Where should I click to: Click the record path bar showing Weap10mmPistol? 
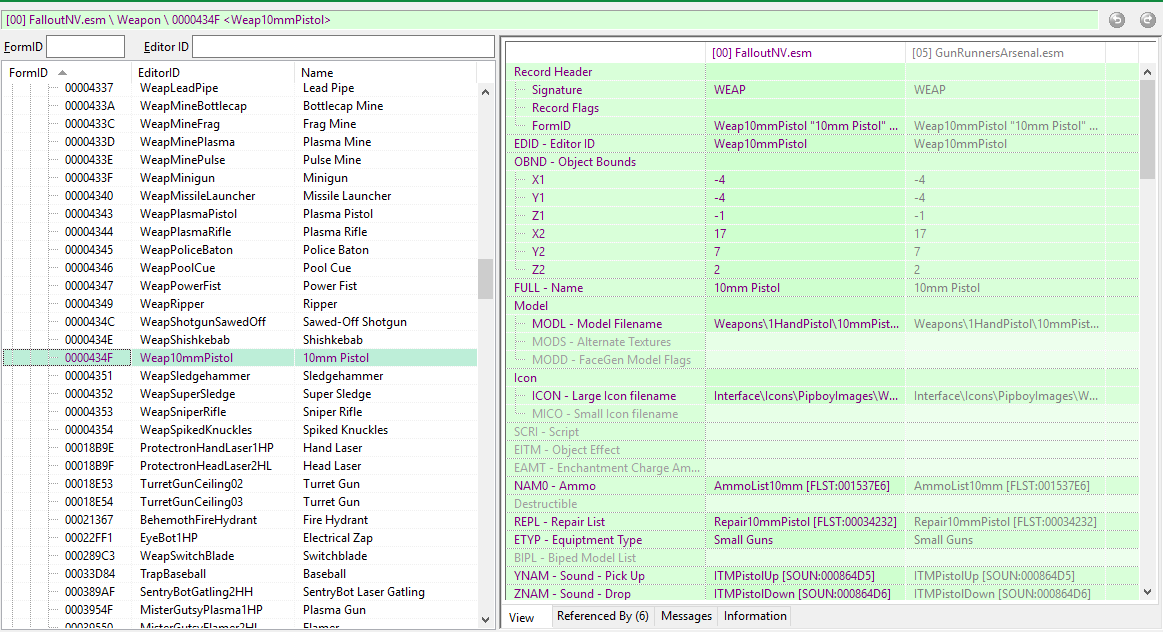click(550, 20)
